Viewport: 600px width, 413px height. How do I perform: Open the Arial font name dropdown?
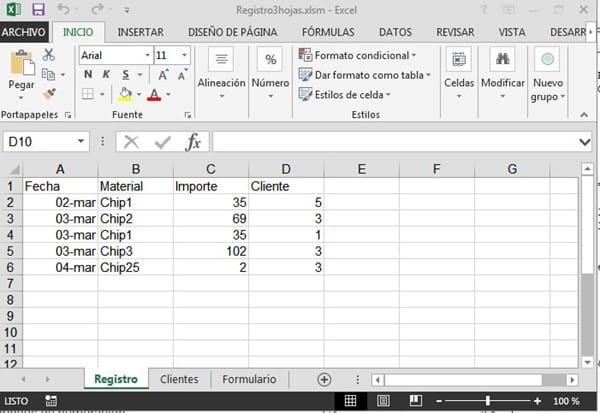147,56
